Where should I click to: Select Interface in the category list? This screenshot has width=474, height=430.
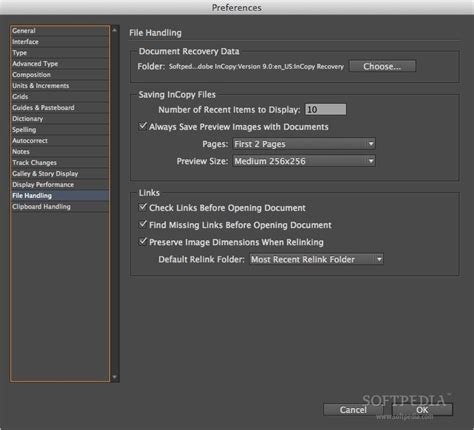tap(60, 42)
